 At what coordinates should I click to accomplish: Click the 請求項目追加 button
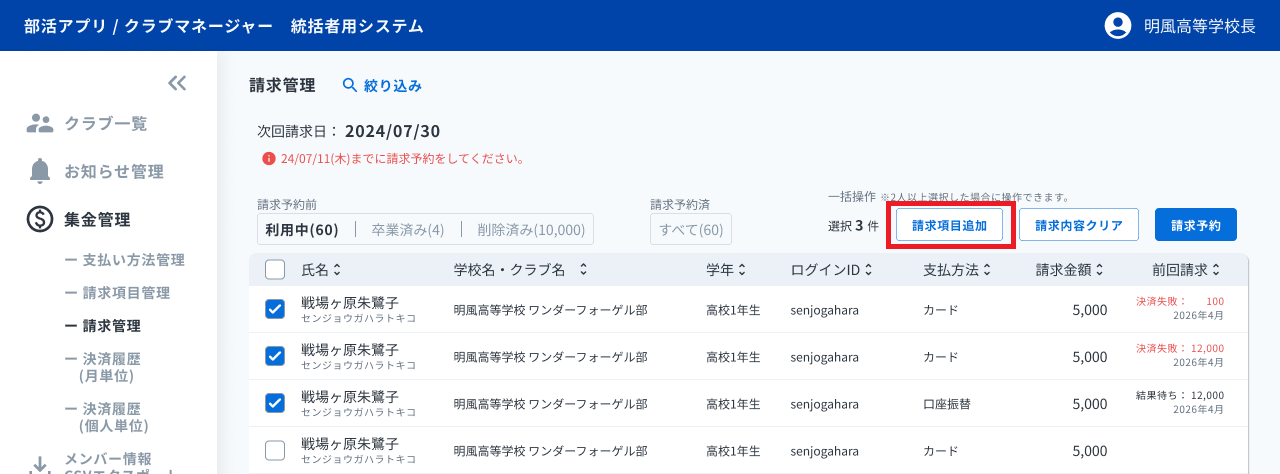coord(949,226)
